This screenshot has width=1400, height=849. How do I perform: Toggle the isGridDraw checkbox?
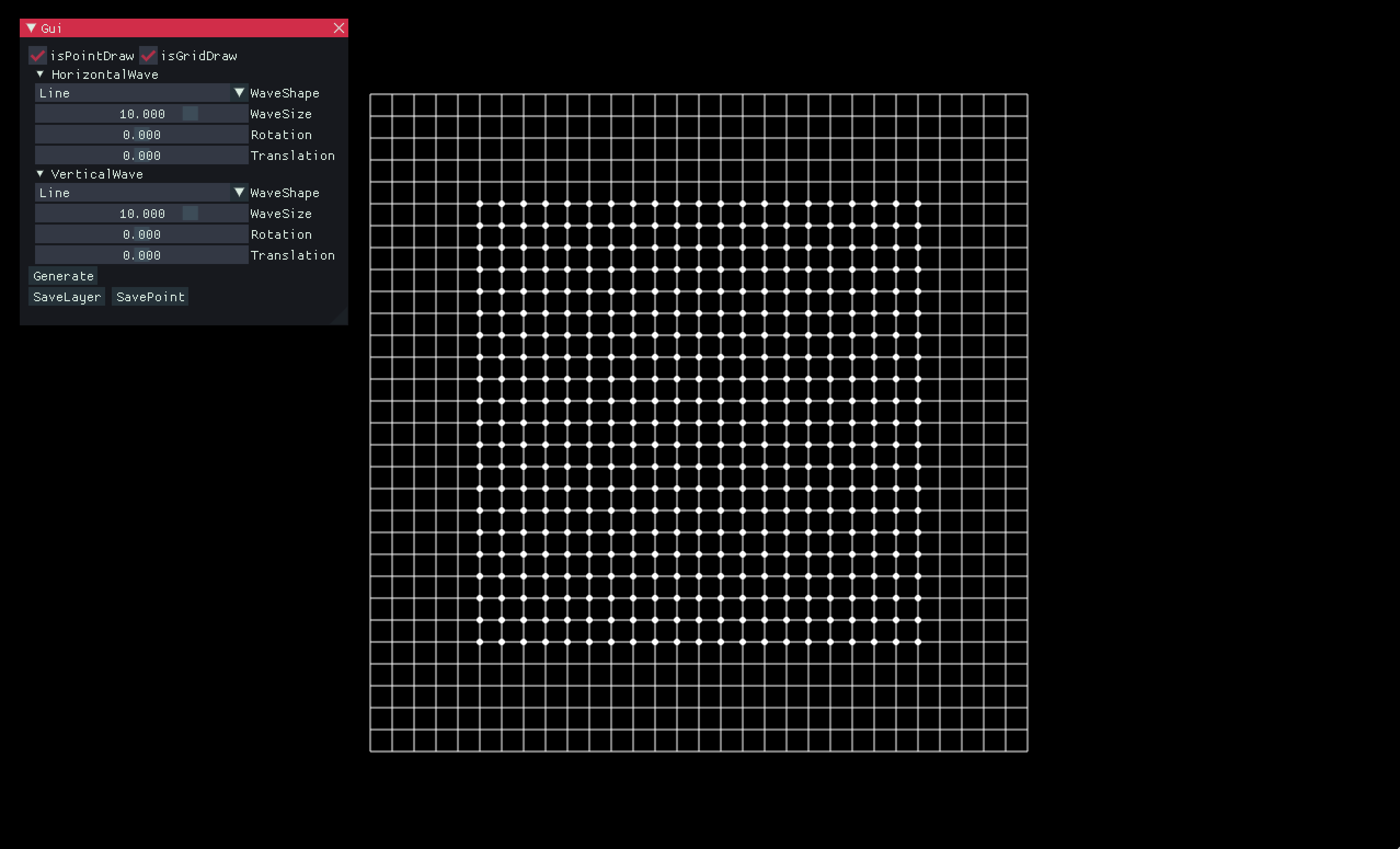(148, 56)
